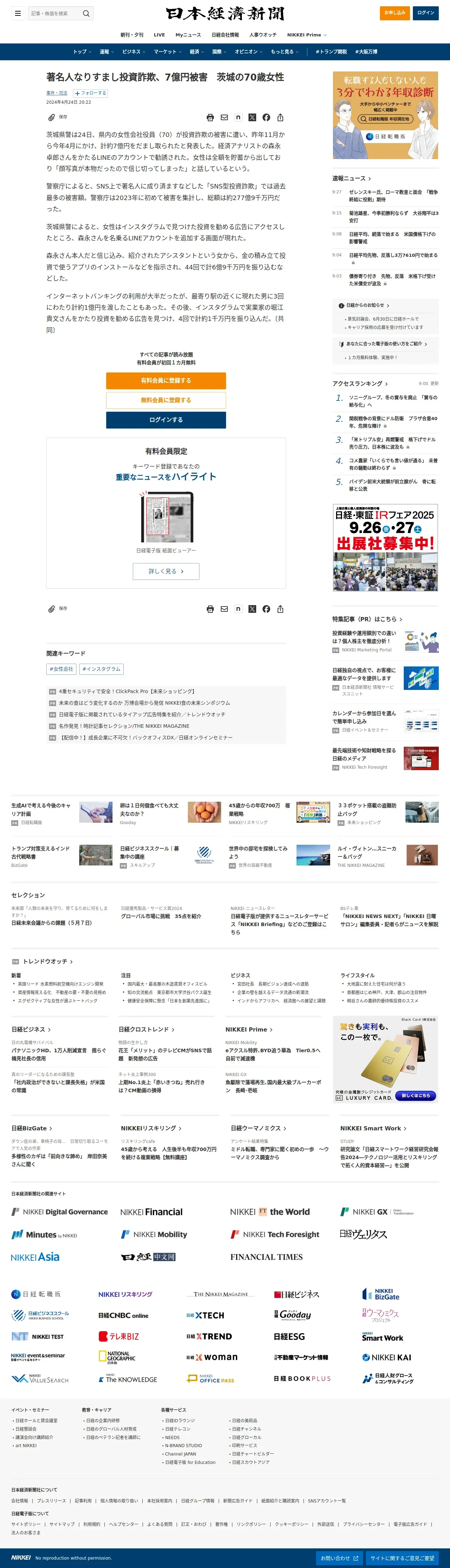Share article on note from top toolbar

pyautogui.click(x=238, y=117)
